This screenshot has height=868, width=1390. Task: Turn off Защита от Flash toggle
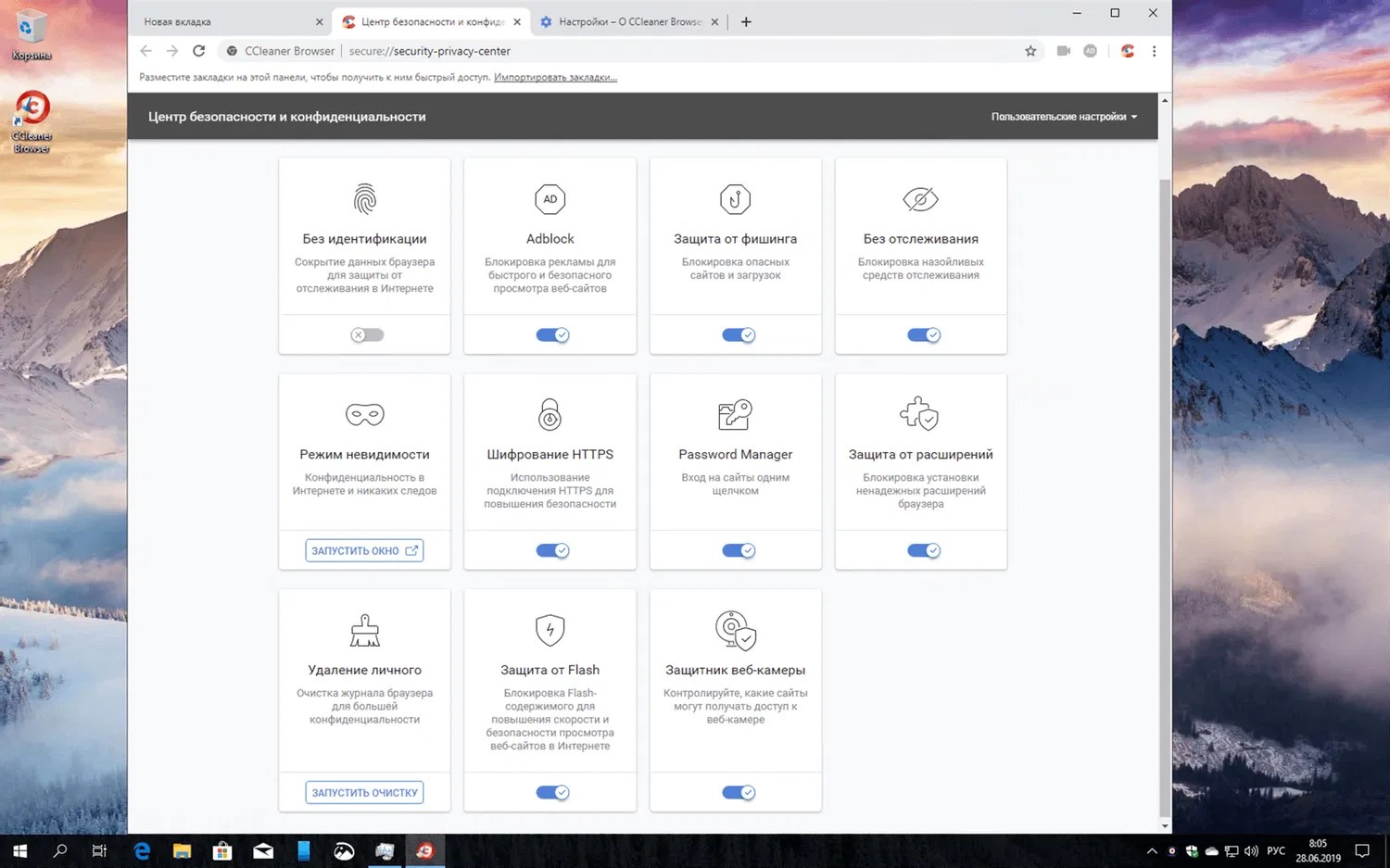tap(552, 793)
